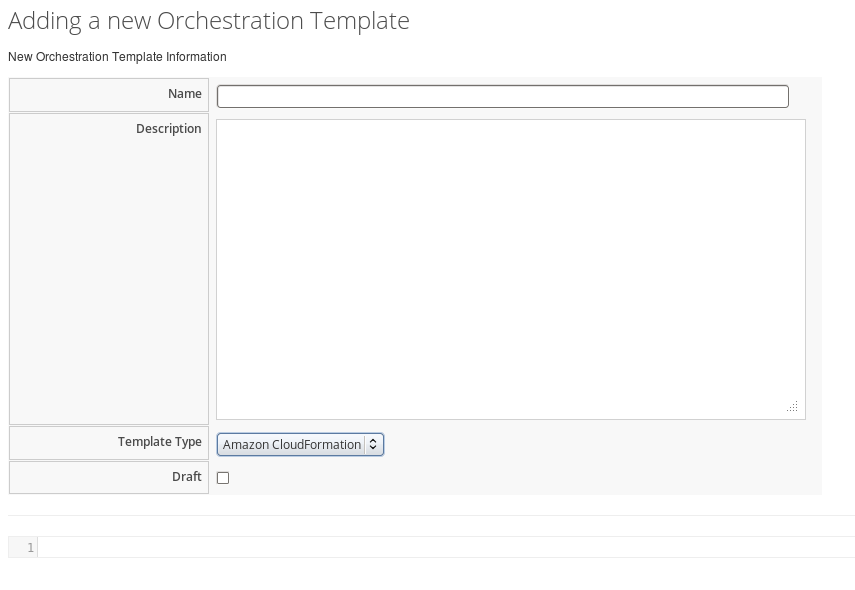Check the Draft option for this template
Viewport: 855px width, 590px height.
222,477
